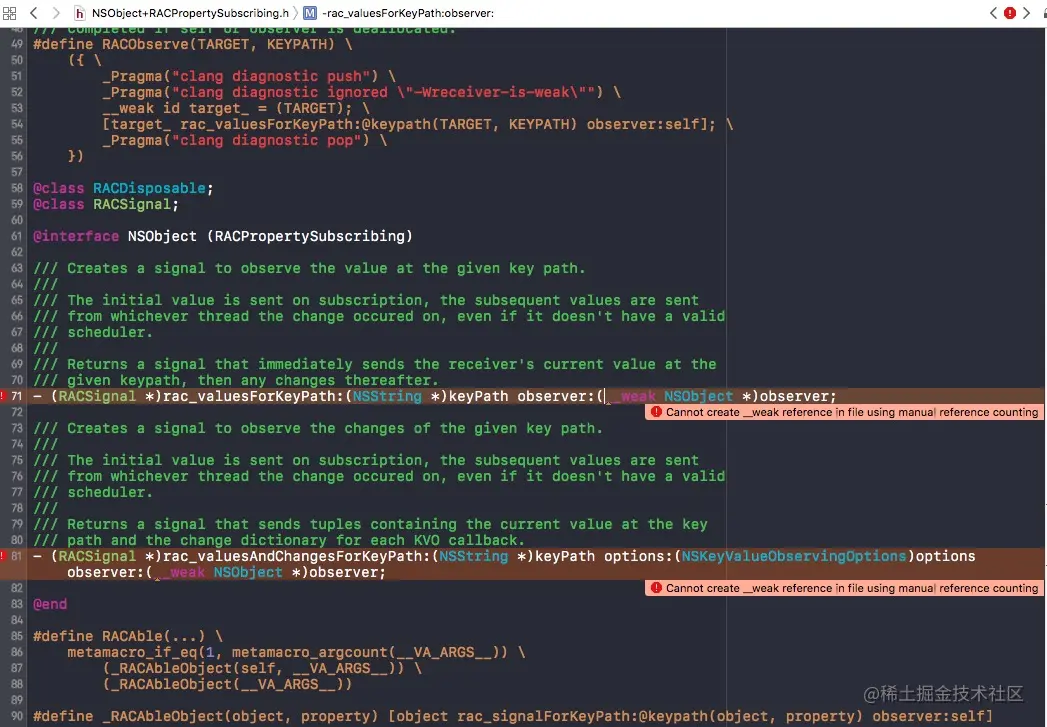Click 'metamacro_if_eq' on line 86
This screenshot has height=727, width=1047.
pos(132,652)
